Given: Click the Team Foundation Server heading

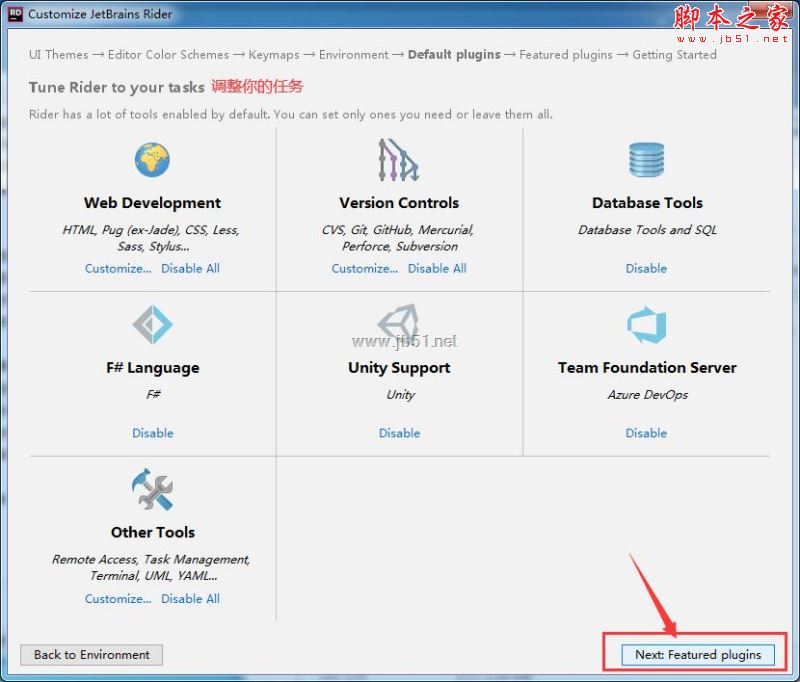Looking at the screenshot, I should [x=647, y=368].
